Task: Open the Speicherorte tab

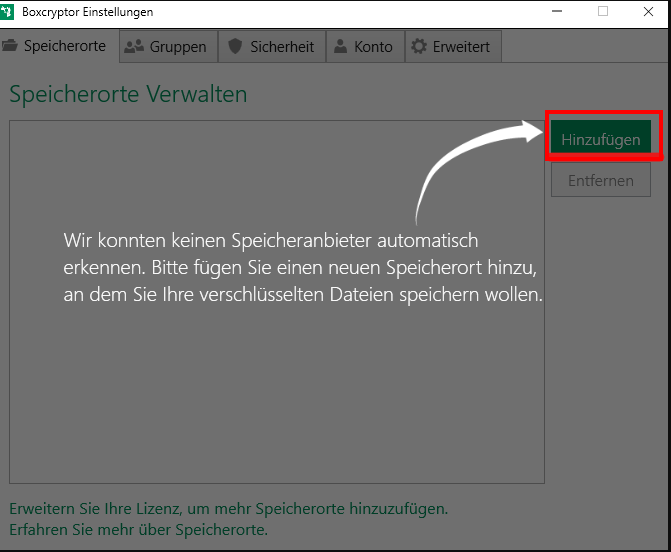Action: click(59, 46)
